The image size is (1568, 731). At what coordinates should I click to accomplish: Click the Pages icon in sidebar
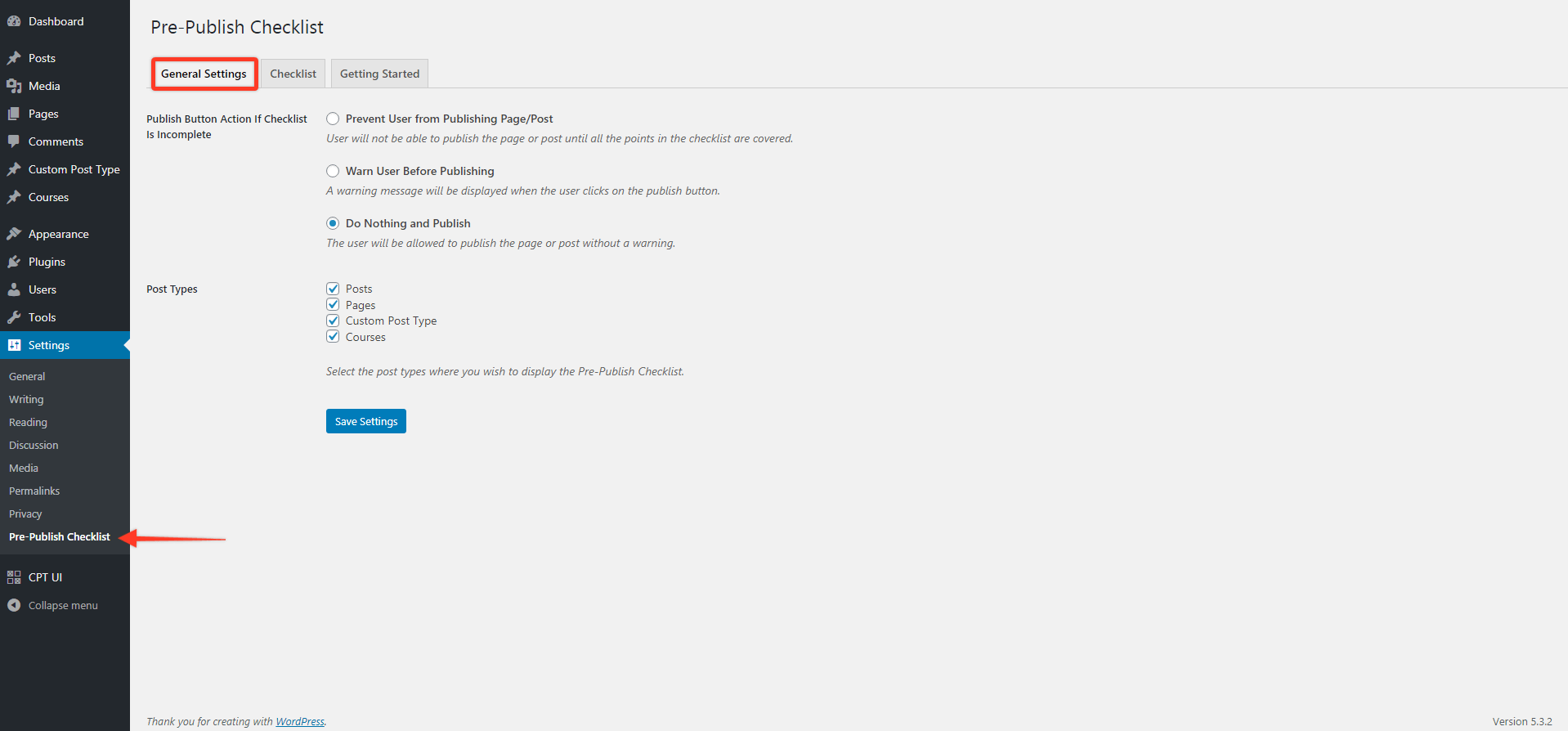pos(14,114)
